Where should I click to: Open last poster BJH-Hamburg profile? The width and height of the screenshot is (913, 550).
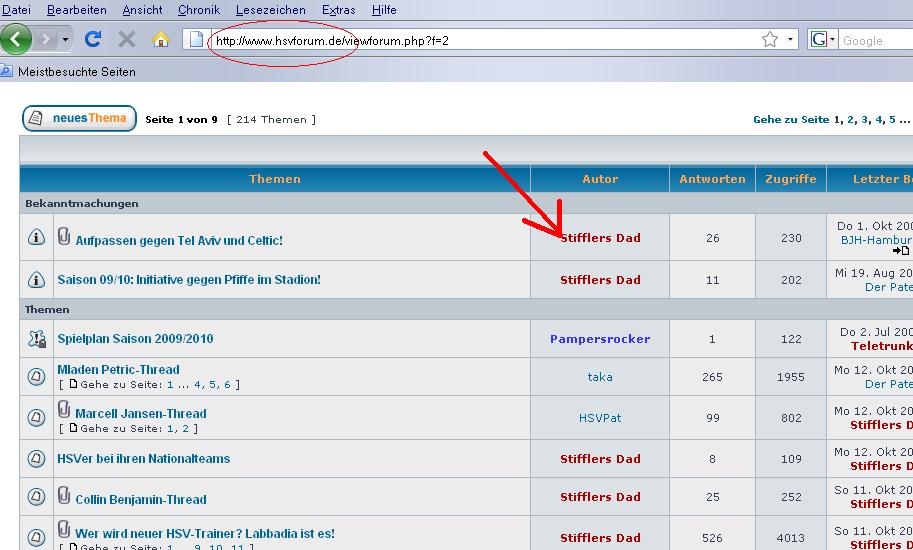(x=877, y=240)
